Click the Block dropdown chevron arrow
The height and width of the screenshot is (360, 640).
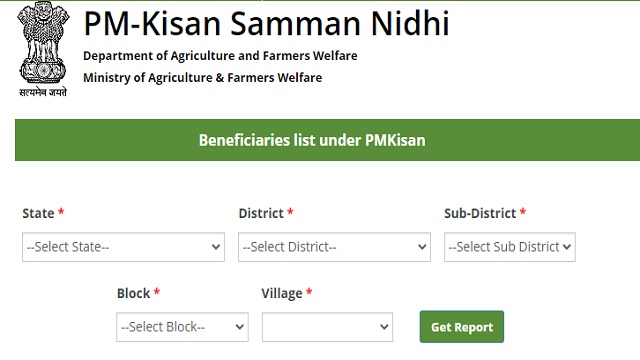(240, 327)
